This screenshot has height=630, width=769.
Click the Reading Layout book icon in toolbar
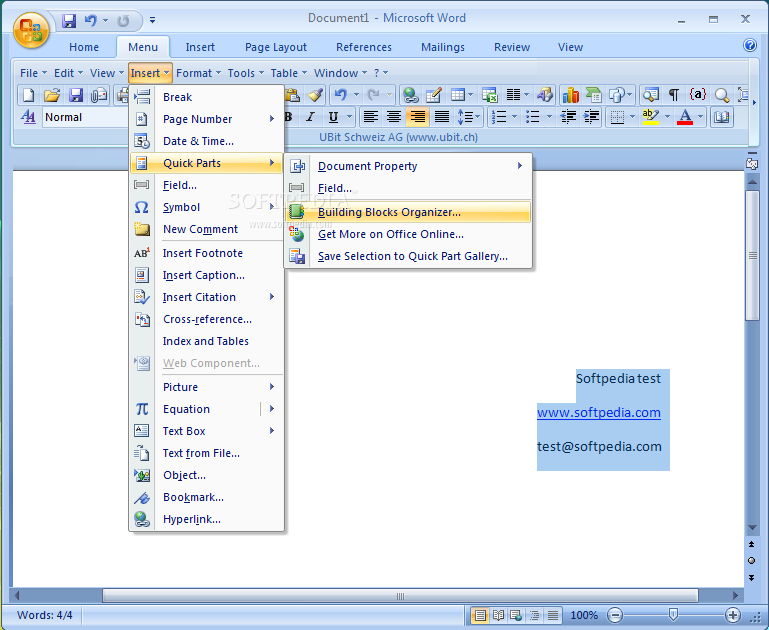pyautogui.click(x=721, y=117)
